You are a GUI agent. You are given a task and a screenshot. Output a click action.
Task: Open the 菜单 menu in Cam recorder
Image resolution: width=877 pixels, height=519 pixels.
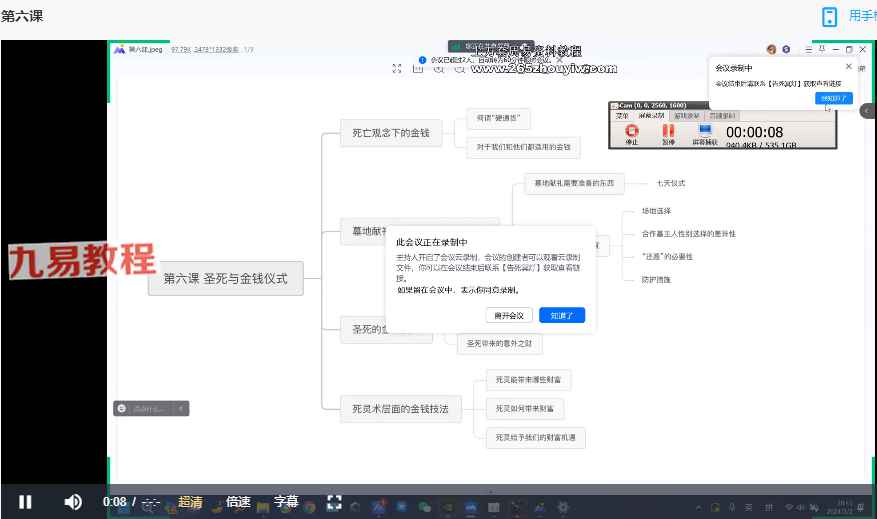pos(623,115)
